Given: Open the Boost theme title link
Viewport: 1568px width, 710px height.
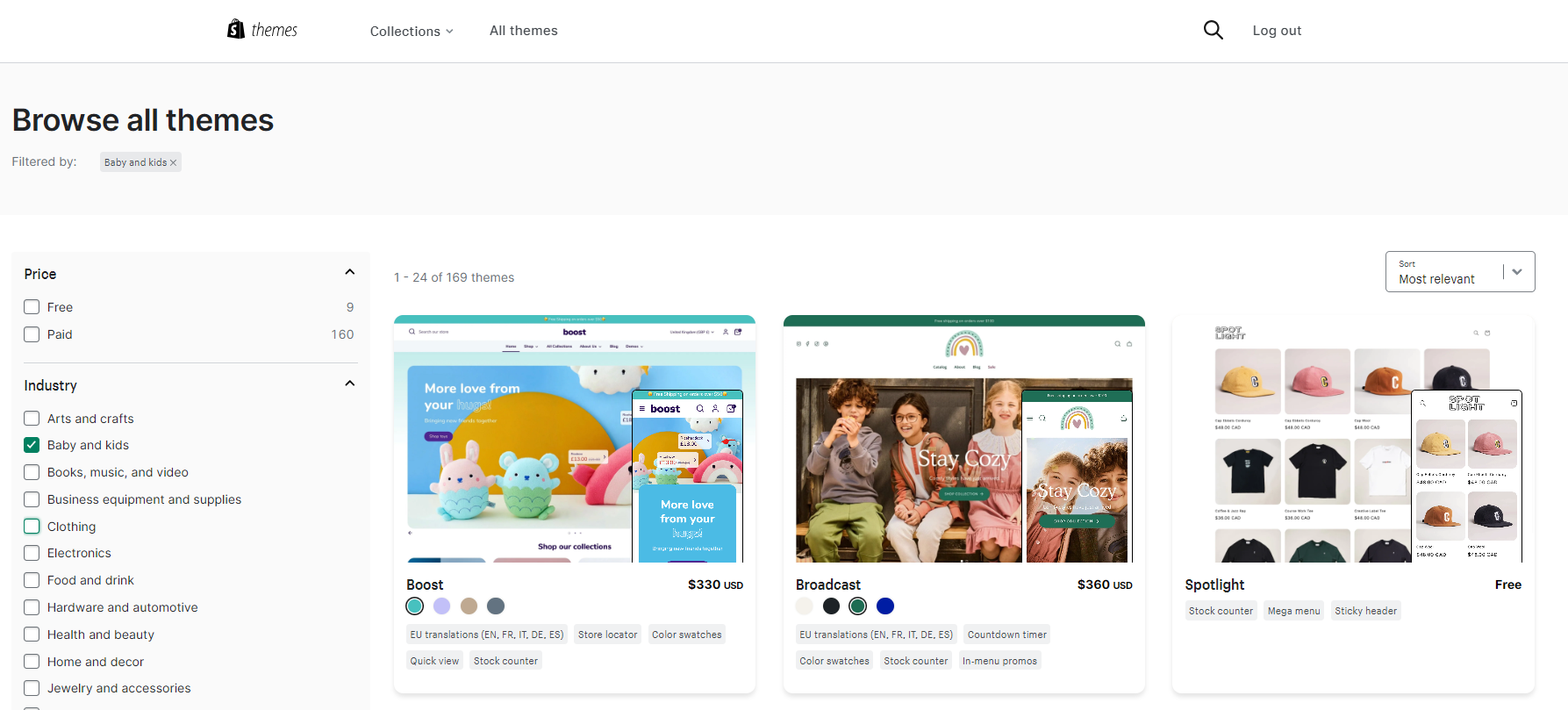Looking at the screenshot, I should pyautogui.click(x=425, y=584).
